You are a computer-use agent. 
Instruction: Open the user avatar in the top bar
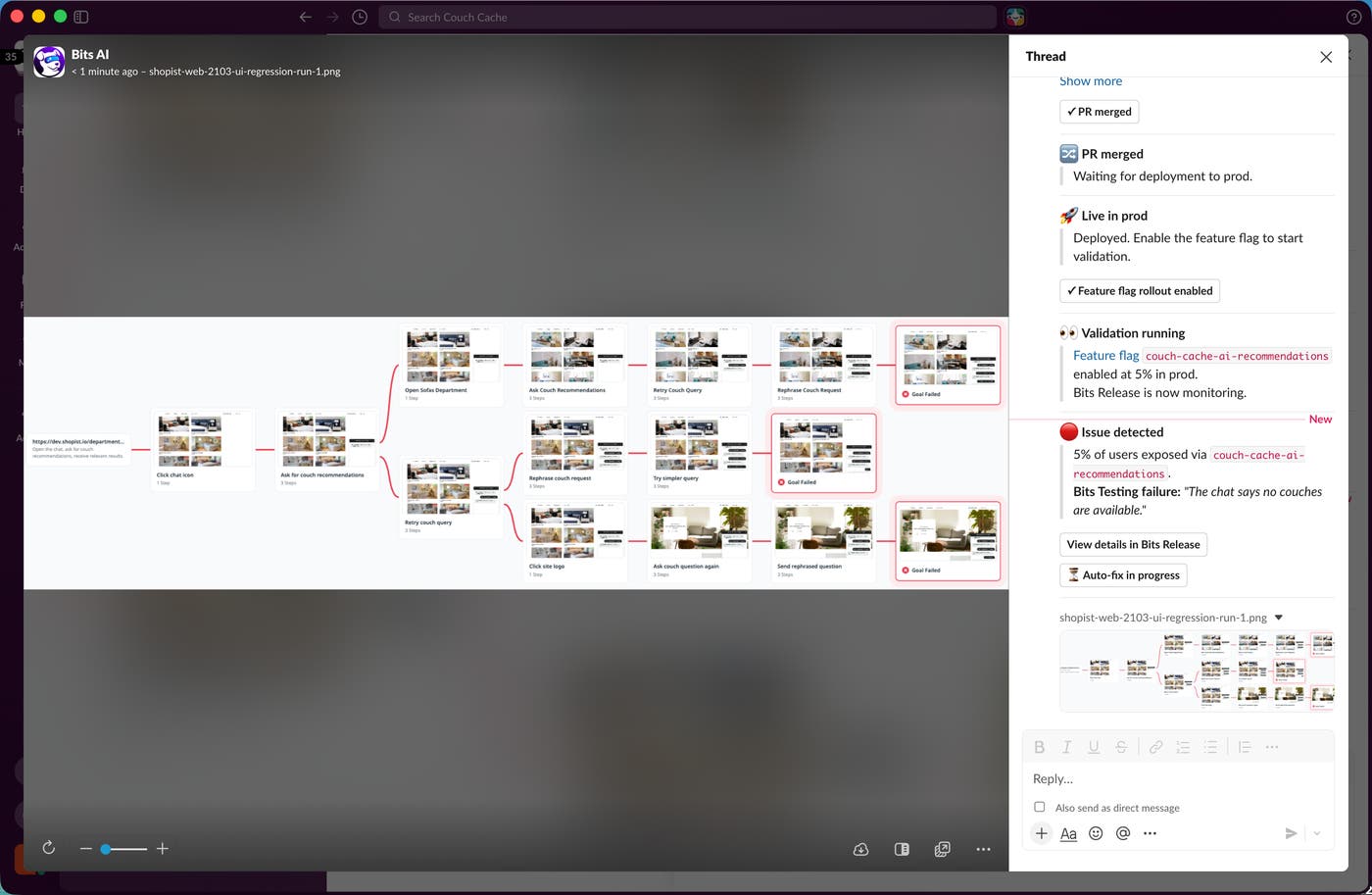tap(1015, 17)
